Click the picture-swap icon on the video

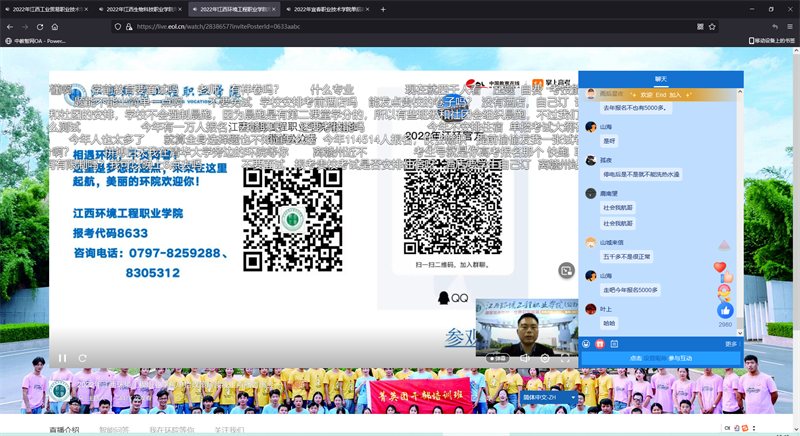pos(566,271)
